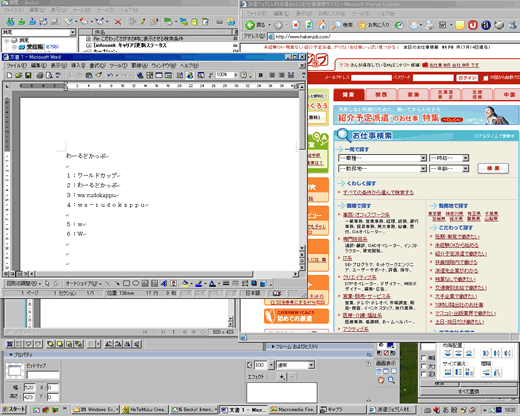
Task: Undo the last action in Word
Action: coord(110,75)
